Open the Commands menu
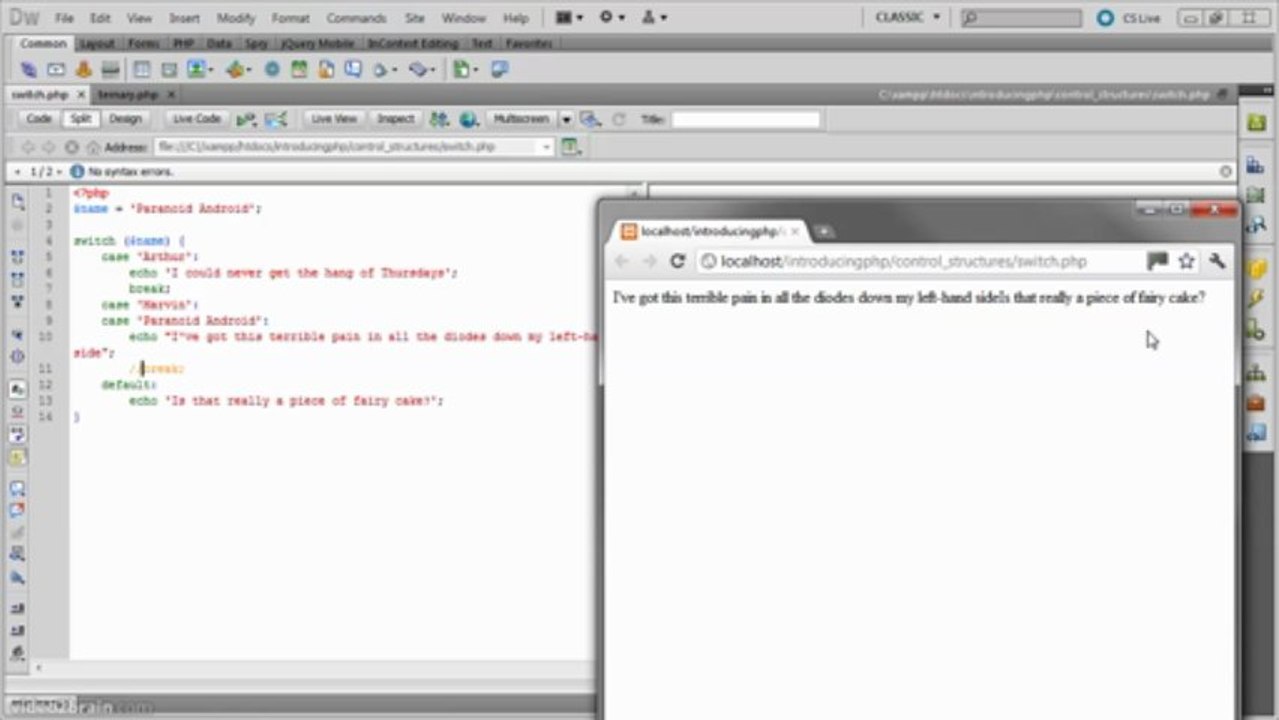Image resolution: width=1279 pixels, height=720 pixels. (356, 18)
